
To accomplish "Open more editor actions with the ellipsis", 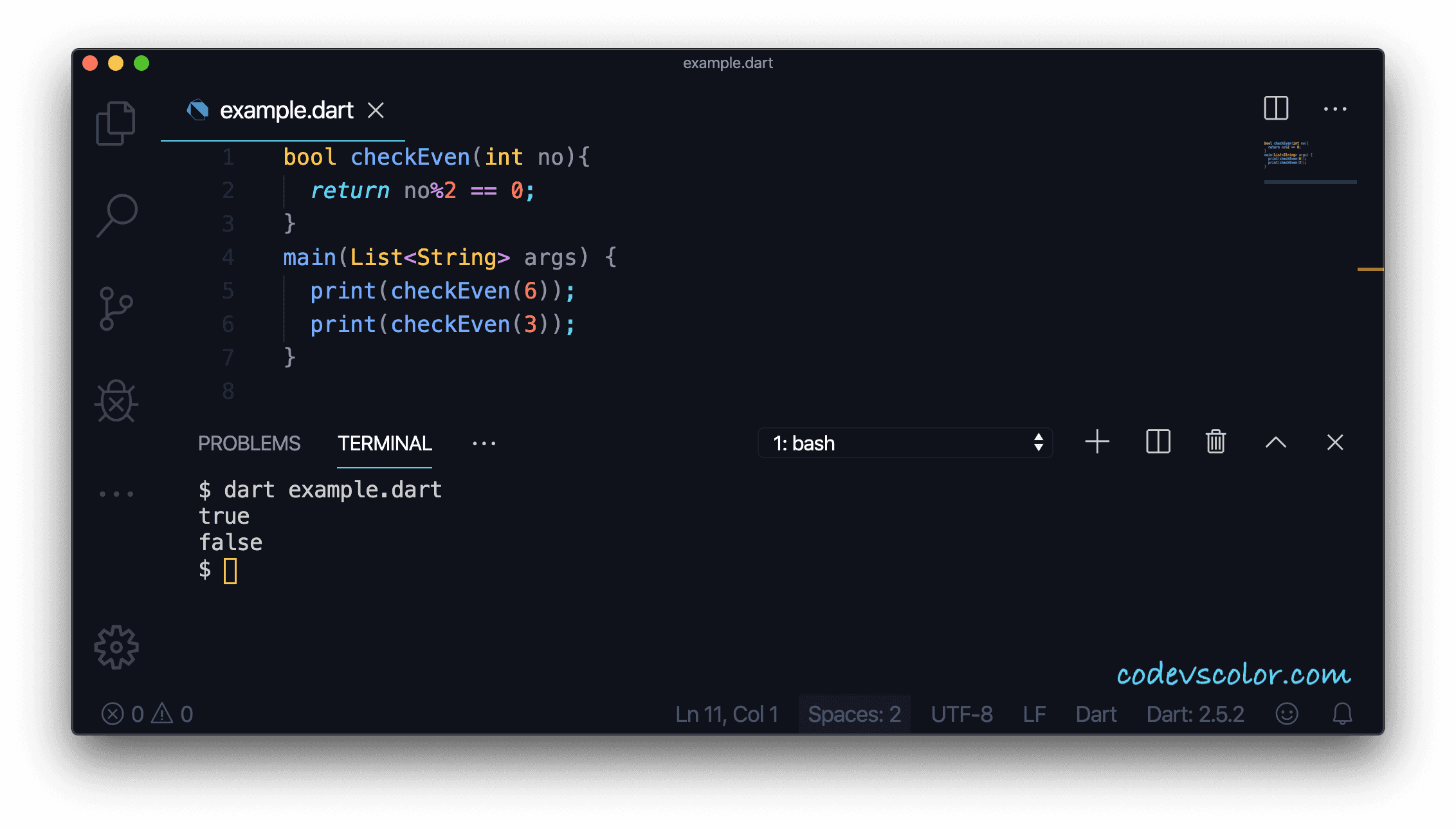I will pos(1335,109).
